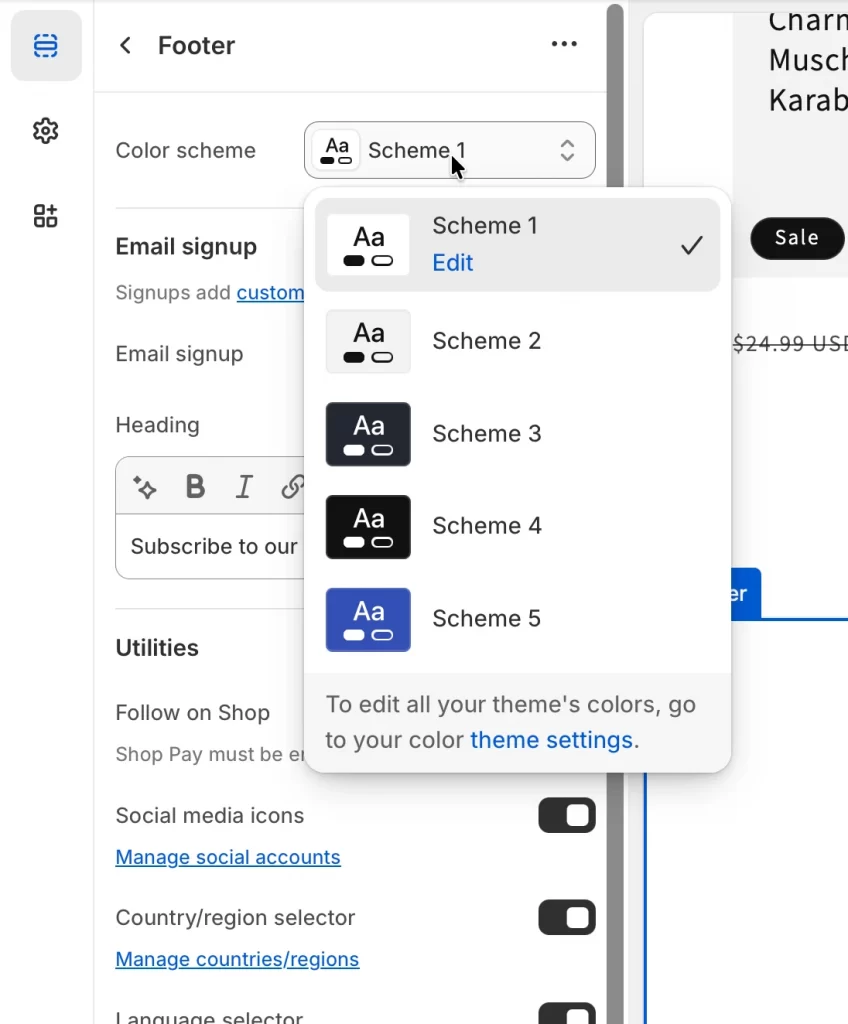Toggle the Social media icons switch

[x=566, y=816]
